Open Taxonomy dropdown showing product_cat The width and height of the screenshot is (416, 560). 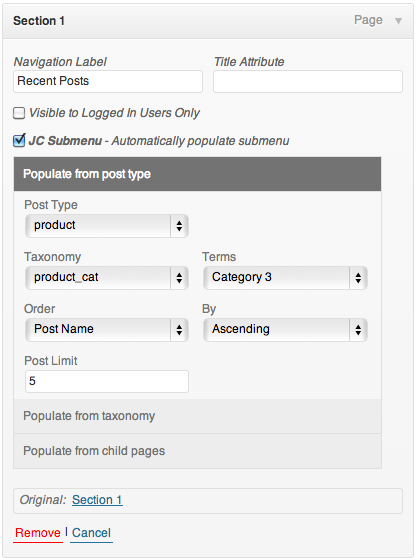point(107,278)
